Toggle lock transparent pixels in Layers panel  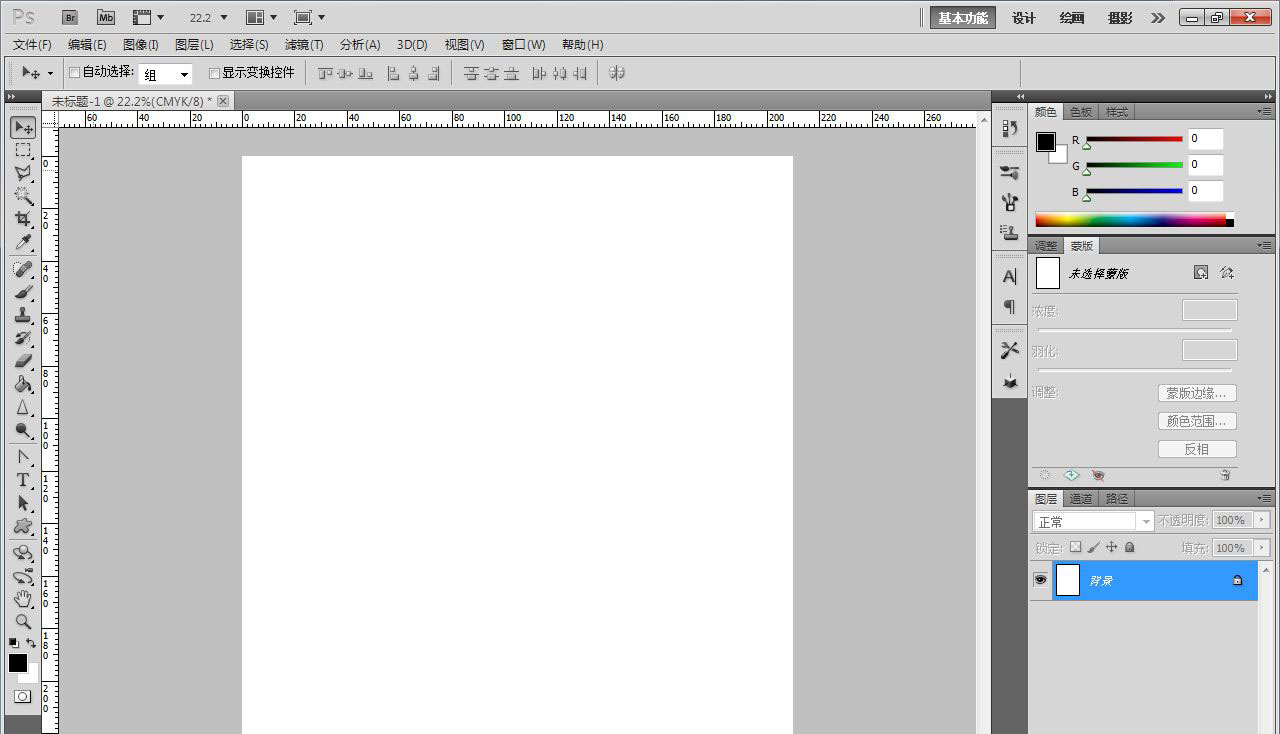click(1075, 547)
